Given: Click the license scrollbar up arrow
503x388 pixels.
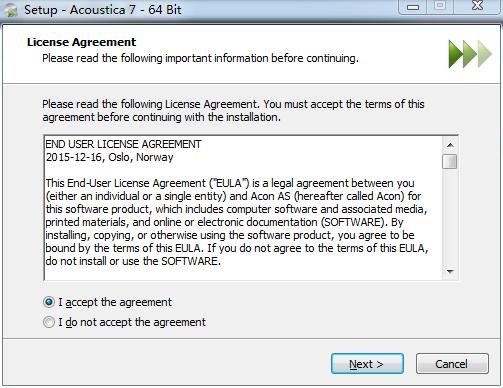Looking at the screenshot, I should click(x=450, y=145).
